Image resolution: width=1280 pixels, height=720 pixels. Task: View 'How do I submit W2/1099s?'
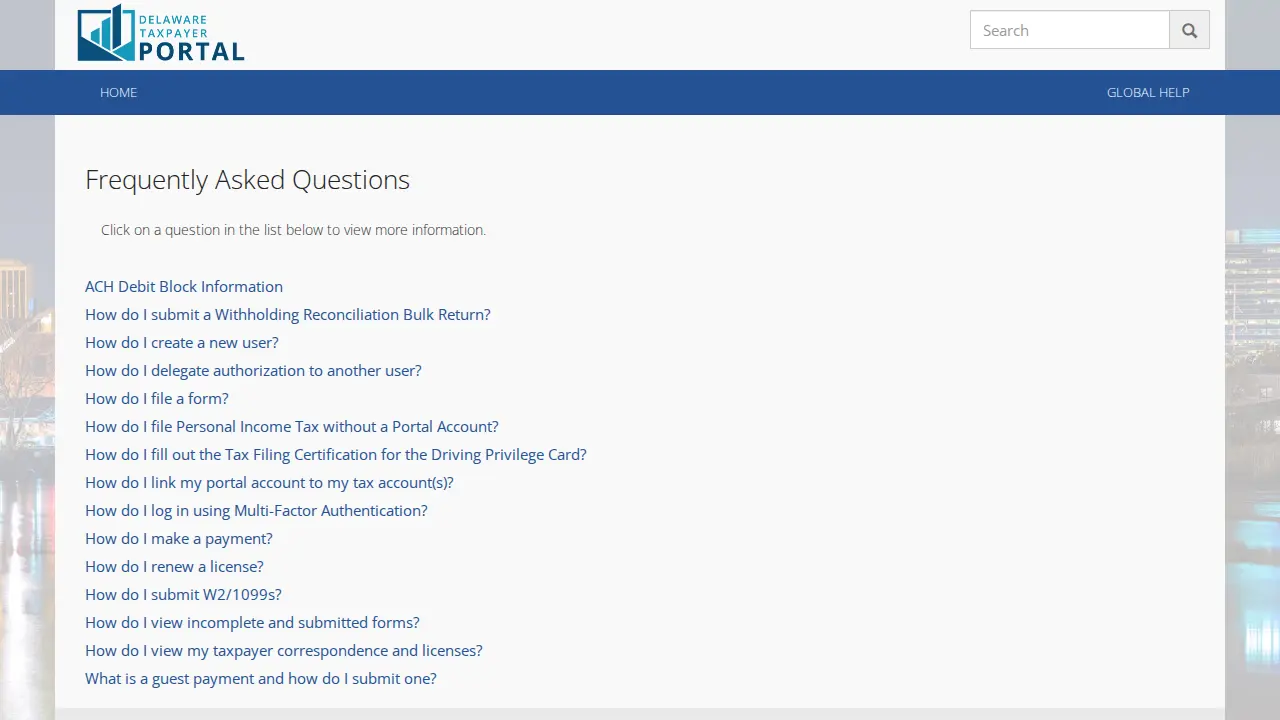tap(183, 594)
